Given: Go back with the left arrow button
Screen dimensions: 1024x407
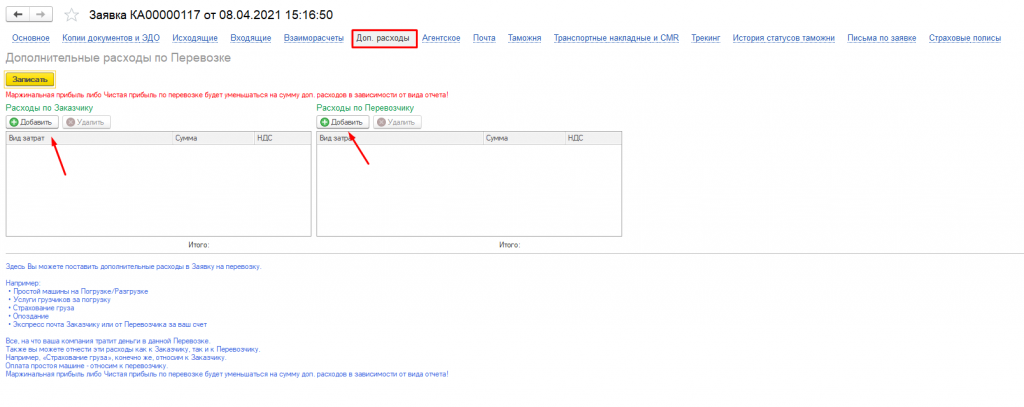Looking at the screenshot, I should (17, 14).
